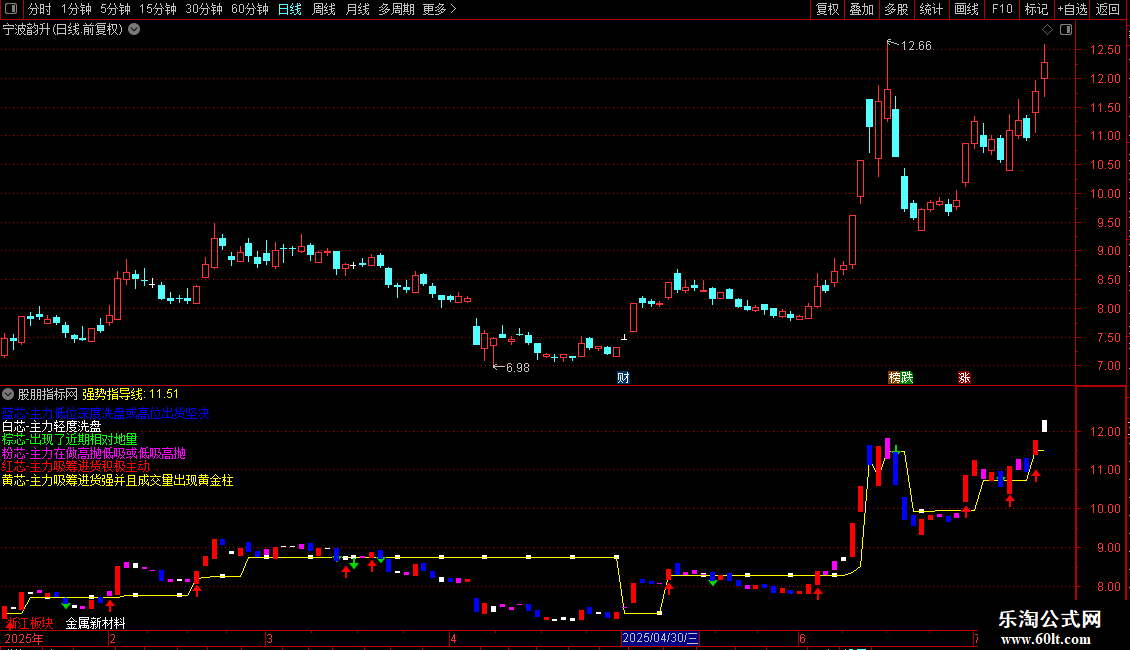Image resolution: width=1130 pixels, height=650 pixels.
Task: Click the 棕芯 legend line text
Action: [x=69, y=440]
